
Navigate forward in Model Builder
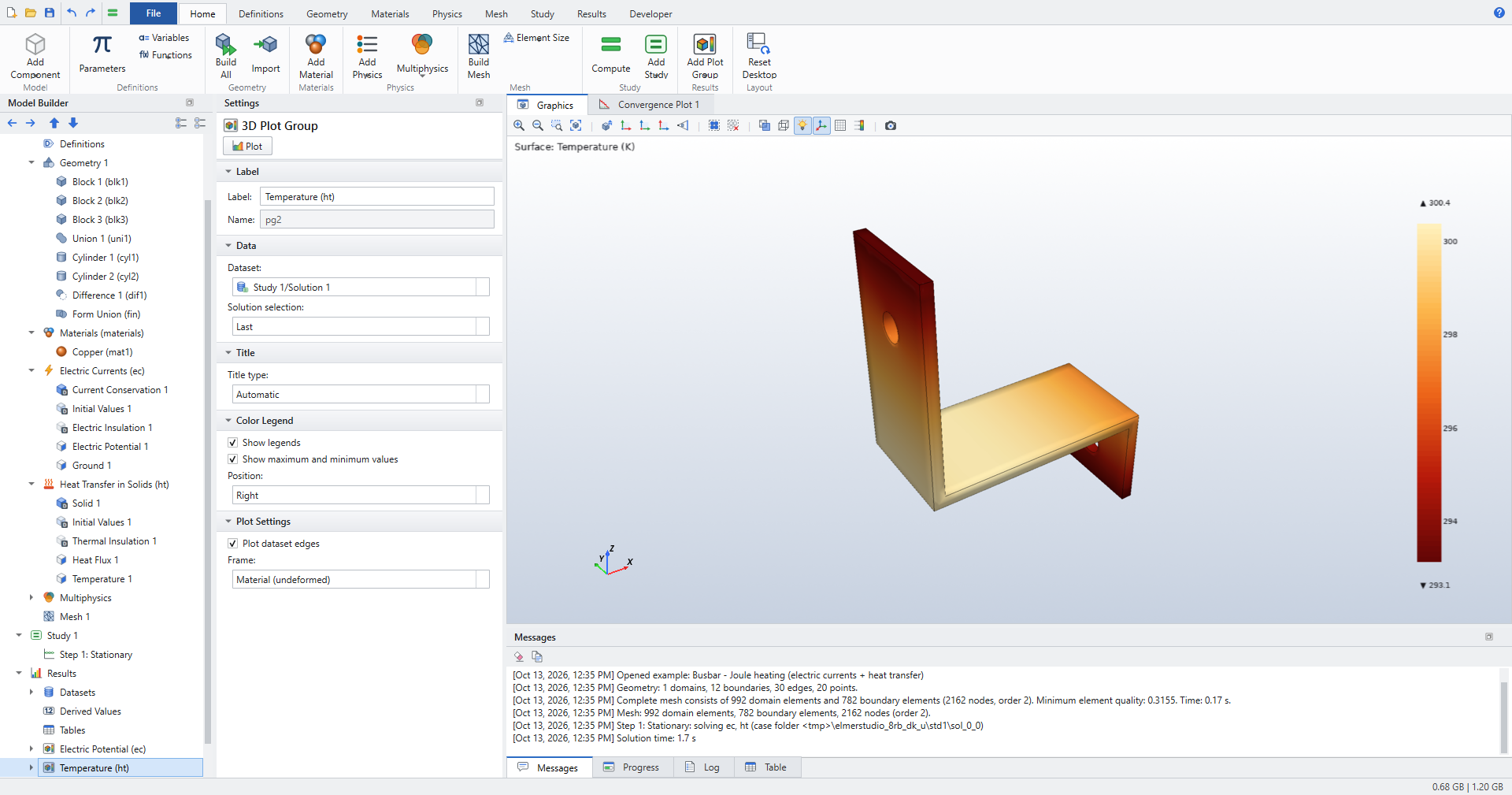(31, 123)
